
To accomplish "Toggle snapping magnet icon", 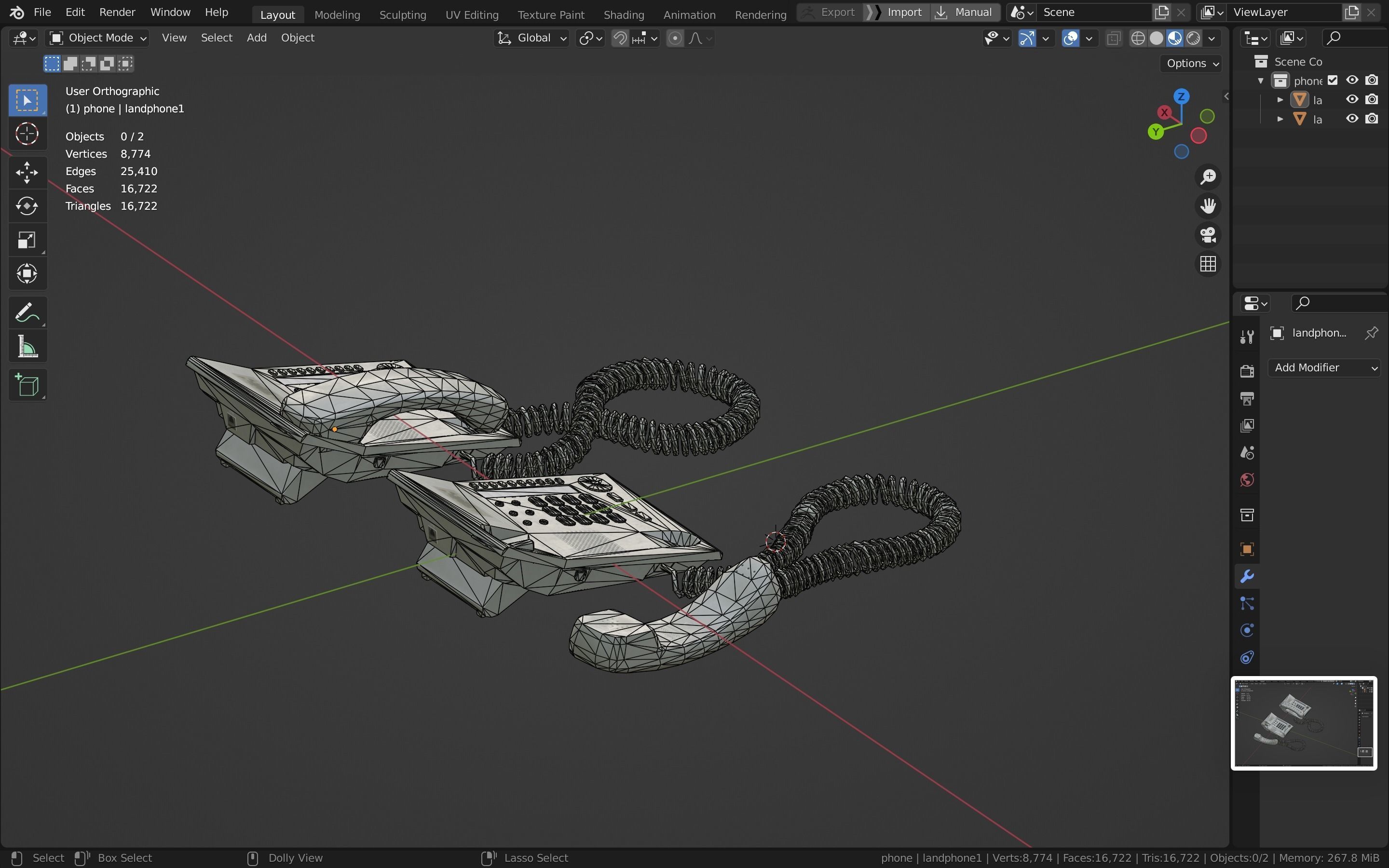I will point(620,39).
